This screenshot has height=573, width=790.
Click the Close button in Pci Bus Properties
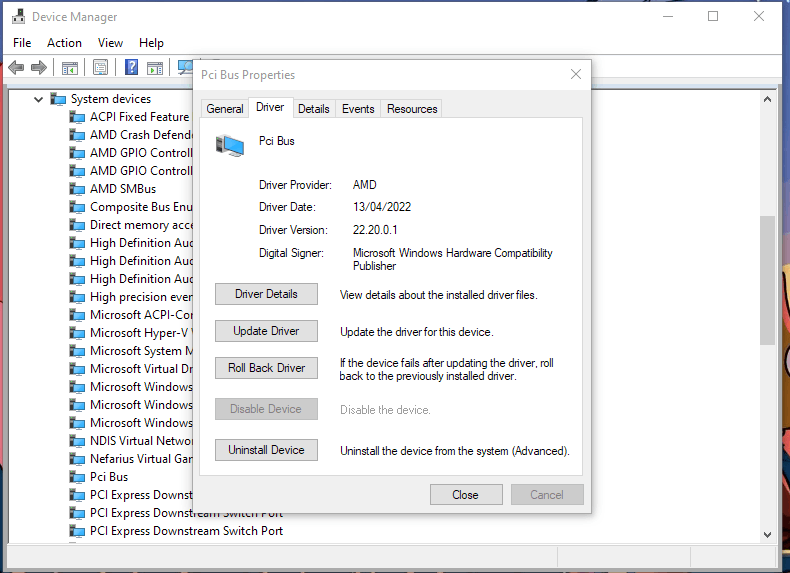pyautogui.click(x=466, y=495)
